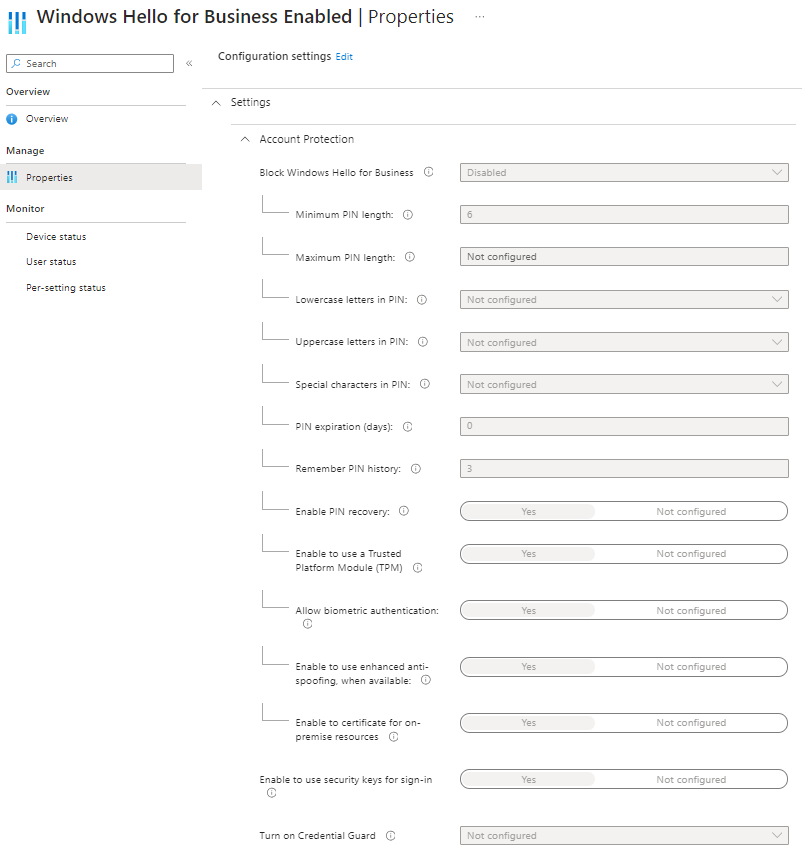
Task: Select Yes for enhanced anti-spoofing
Action: click(528, 666)
